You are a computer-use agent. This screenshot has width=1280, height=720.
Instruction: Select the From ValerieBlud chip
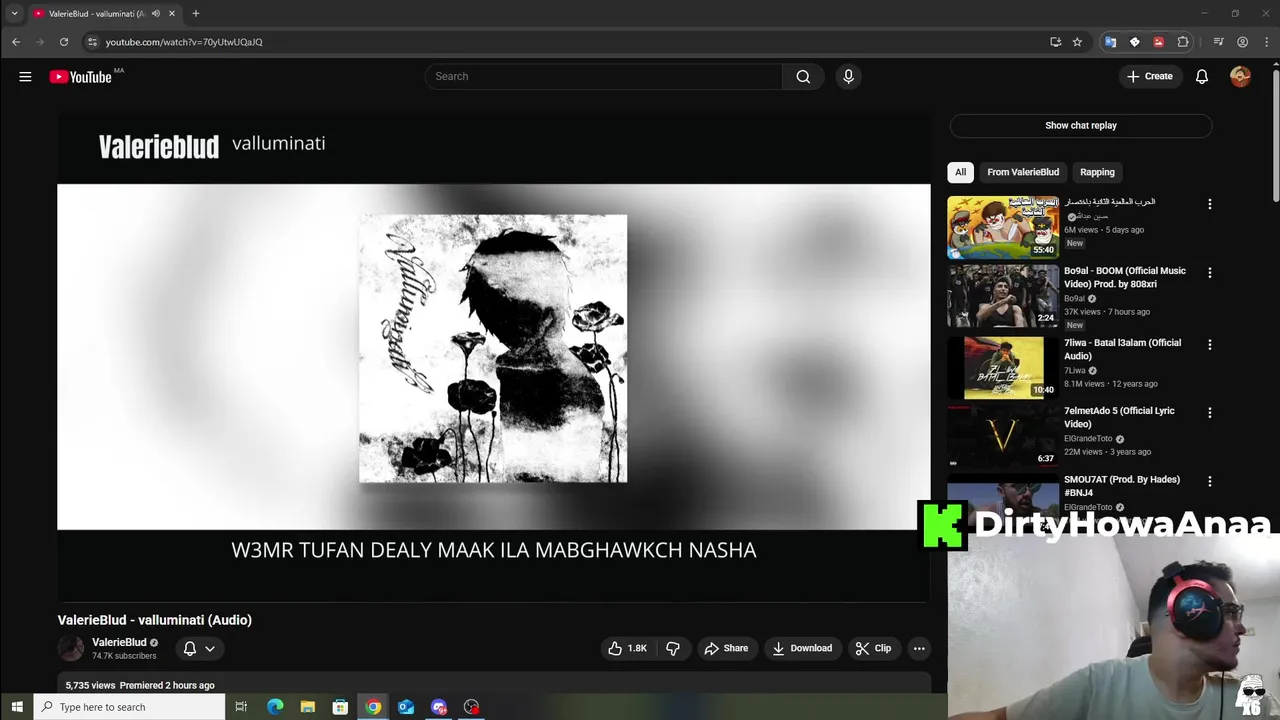click(1023, 172)
